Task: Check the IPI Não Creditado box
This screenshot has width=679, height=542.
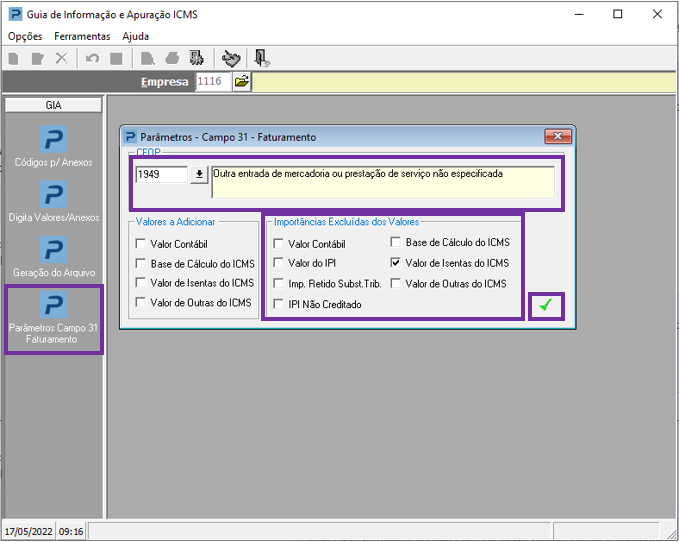Action: tap(279, 304)
